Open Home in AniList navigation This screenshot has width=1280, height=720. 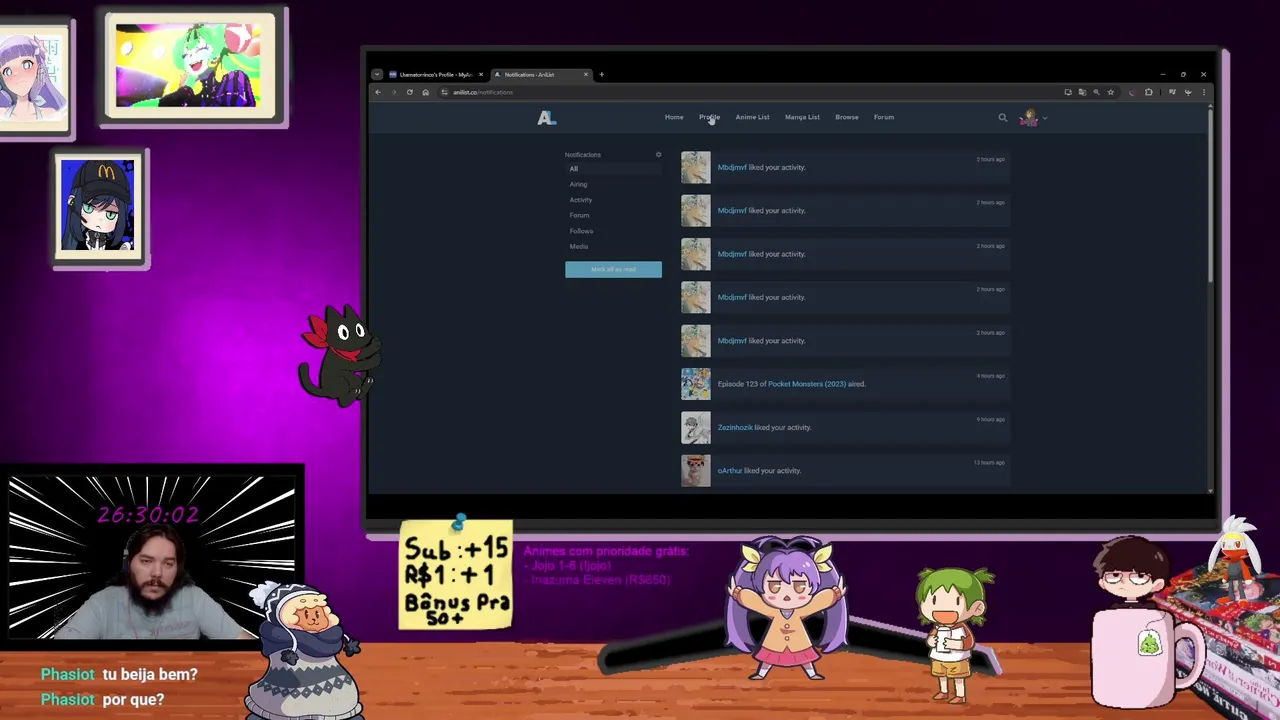coord(674,117)
